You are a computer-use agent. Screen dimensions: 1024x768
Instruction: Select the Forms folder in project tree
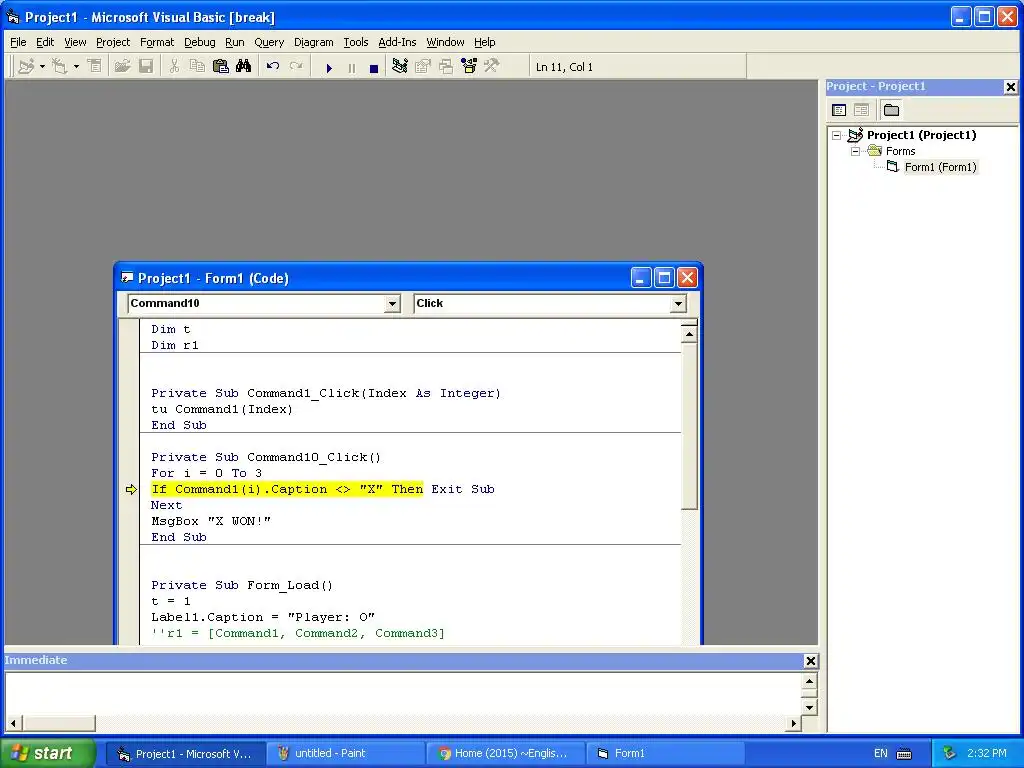[x=901, y=152]
